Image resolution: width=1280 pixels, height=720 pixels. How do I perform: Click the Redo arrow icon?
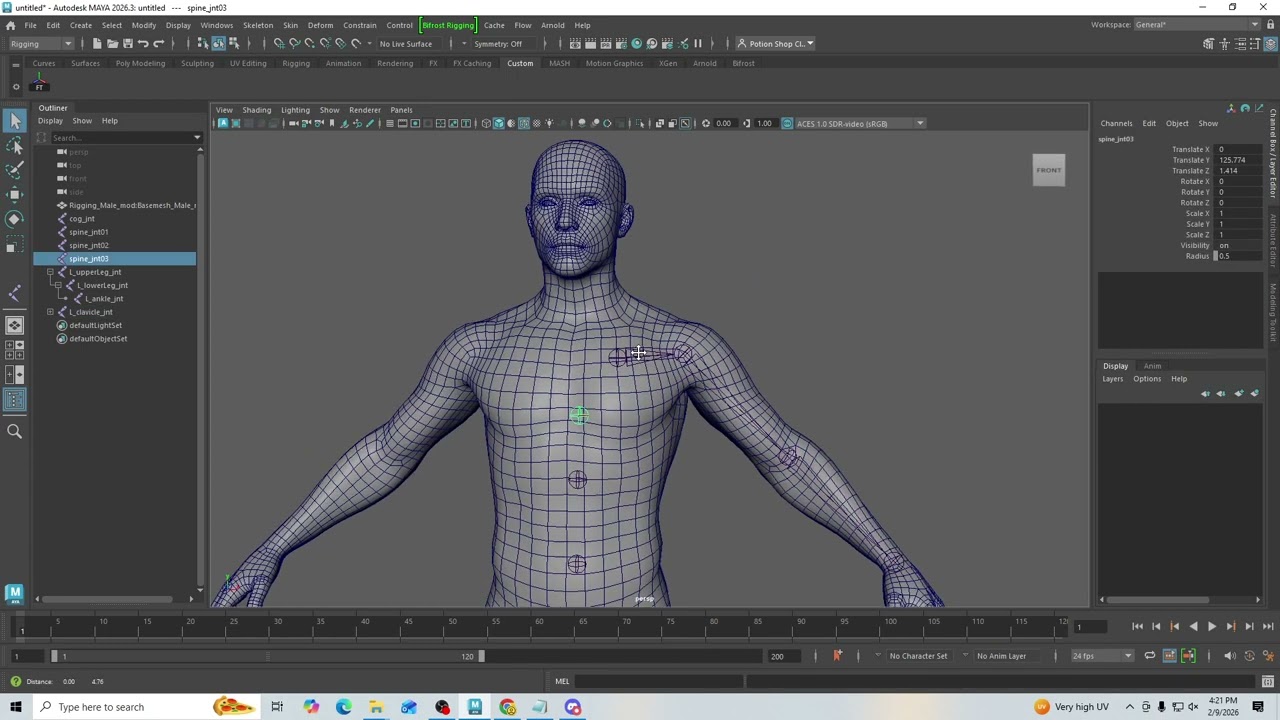(158, 43)
